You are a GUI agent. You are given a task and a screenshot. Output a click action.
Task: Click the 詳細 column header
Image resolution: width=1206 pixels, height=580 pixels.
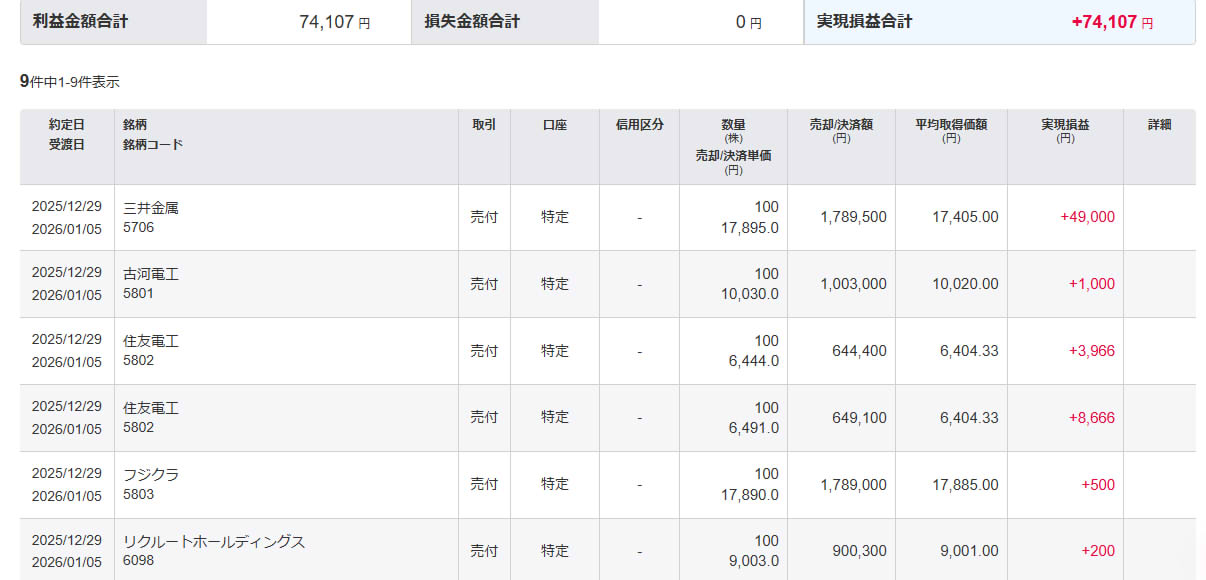pyautogui.click(x=1159, y=125)
